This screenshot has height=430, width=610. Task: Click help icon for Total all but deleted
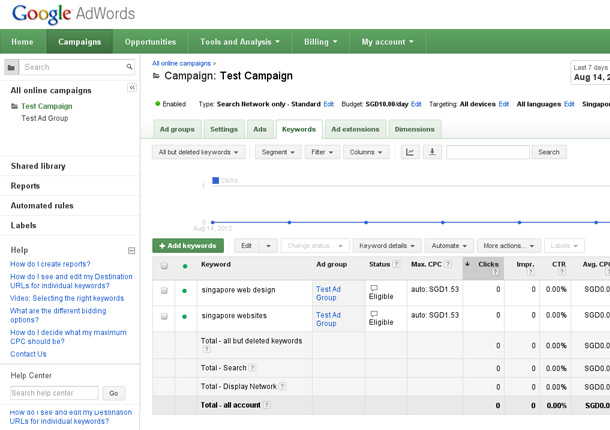(207, 349)
